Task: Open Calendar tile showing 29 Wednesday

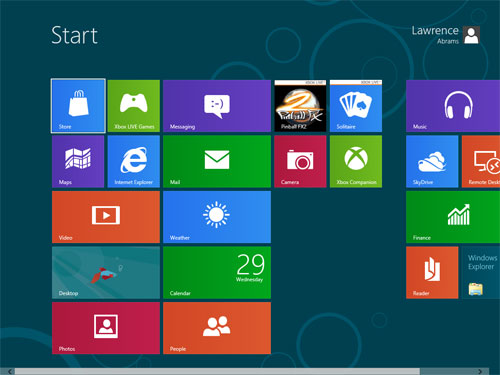Action: click(217, 273)
